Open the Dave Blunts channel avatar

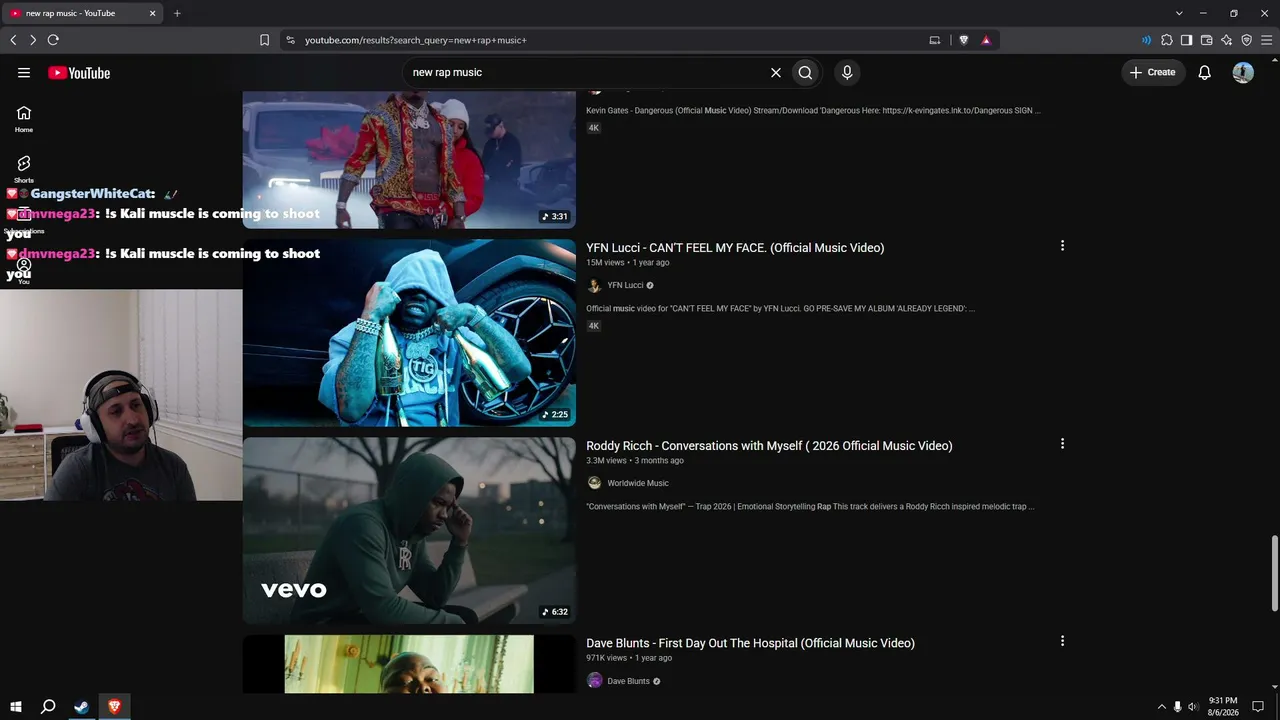(x=594, y=681)
